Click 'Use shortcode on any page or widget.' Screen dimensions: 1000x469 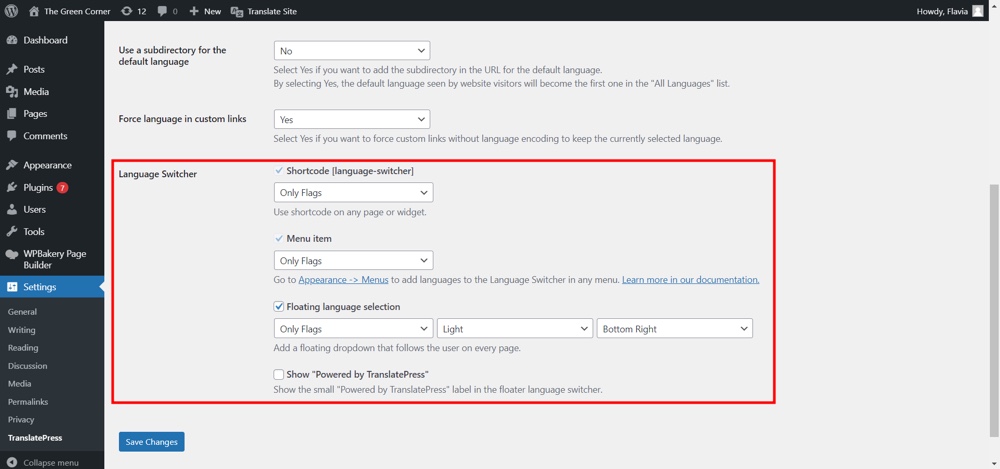click(x=350, y=212)
